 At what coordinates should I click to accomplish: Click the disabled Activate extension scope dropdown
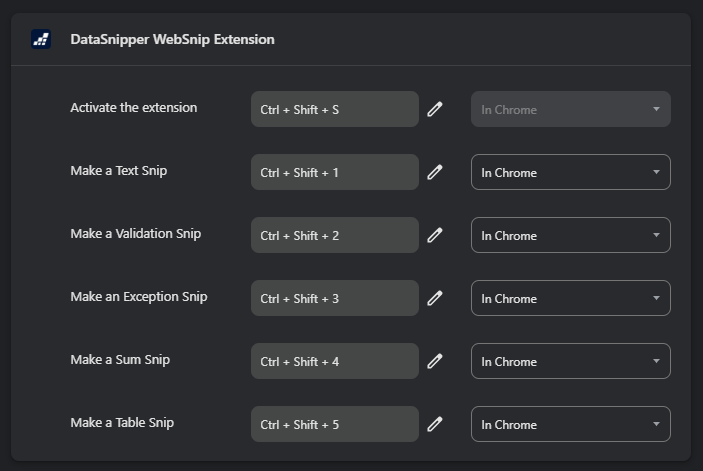[570, 110]
